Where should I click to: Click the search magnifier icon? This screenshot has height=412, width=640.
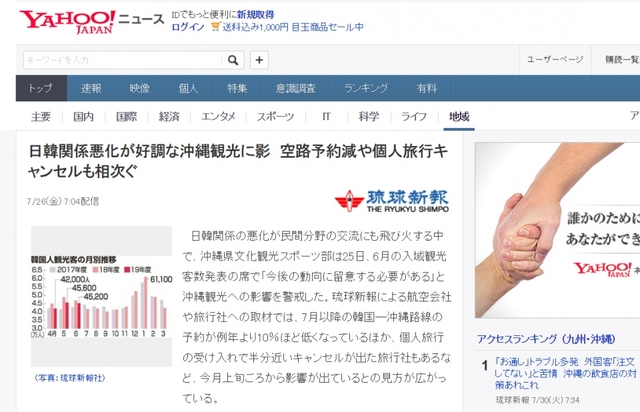[x=231, y=60]
